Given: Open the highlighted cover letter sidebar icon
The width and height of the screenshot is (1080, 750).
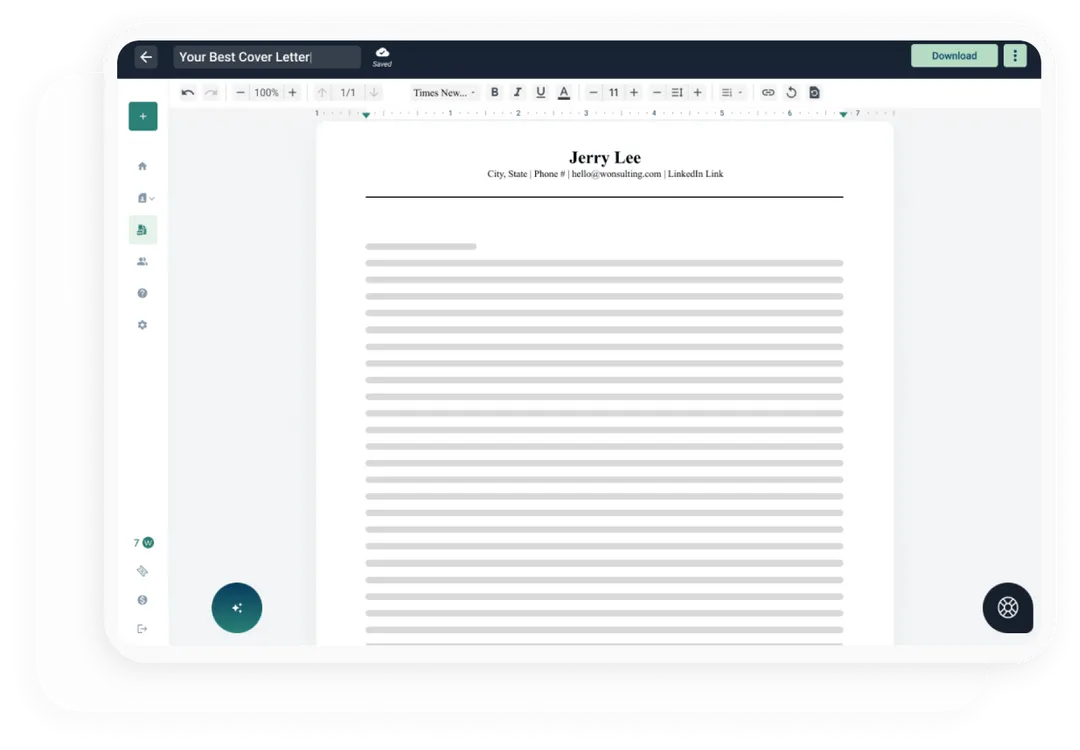Looking at the screenshot, I should (143, 230).
